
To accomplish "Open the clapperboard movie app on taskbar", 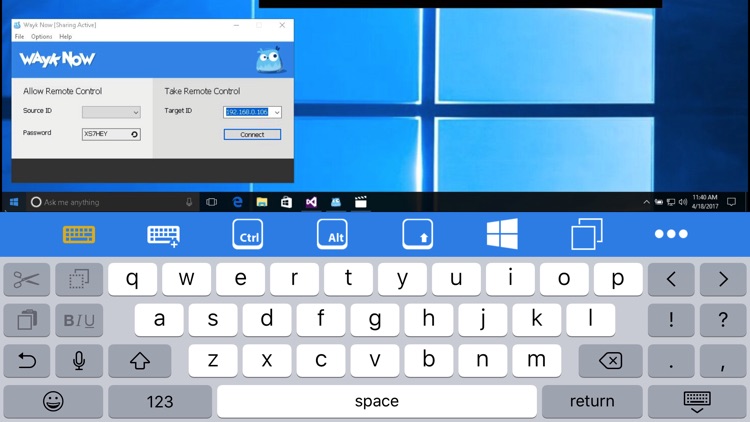I will (x=361, y=202).
